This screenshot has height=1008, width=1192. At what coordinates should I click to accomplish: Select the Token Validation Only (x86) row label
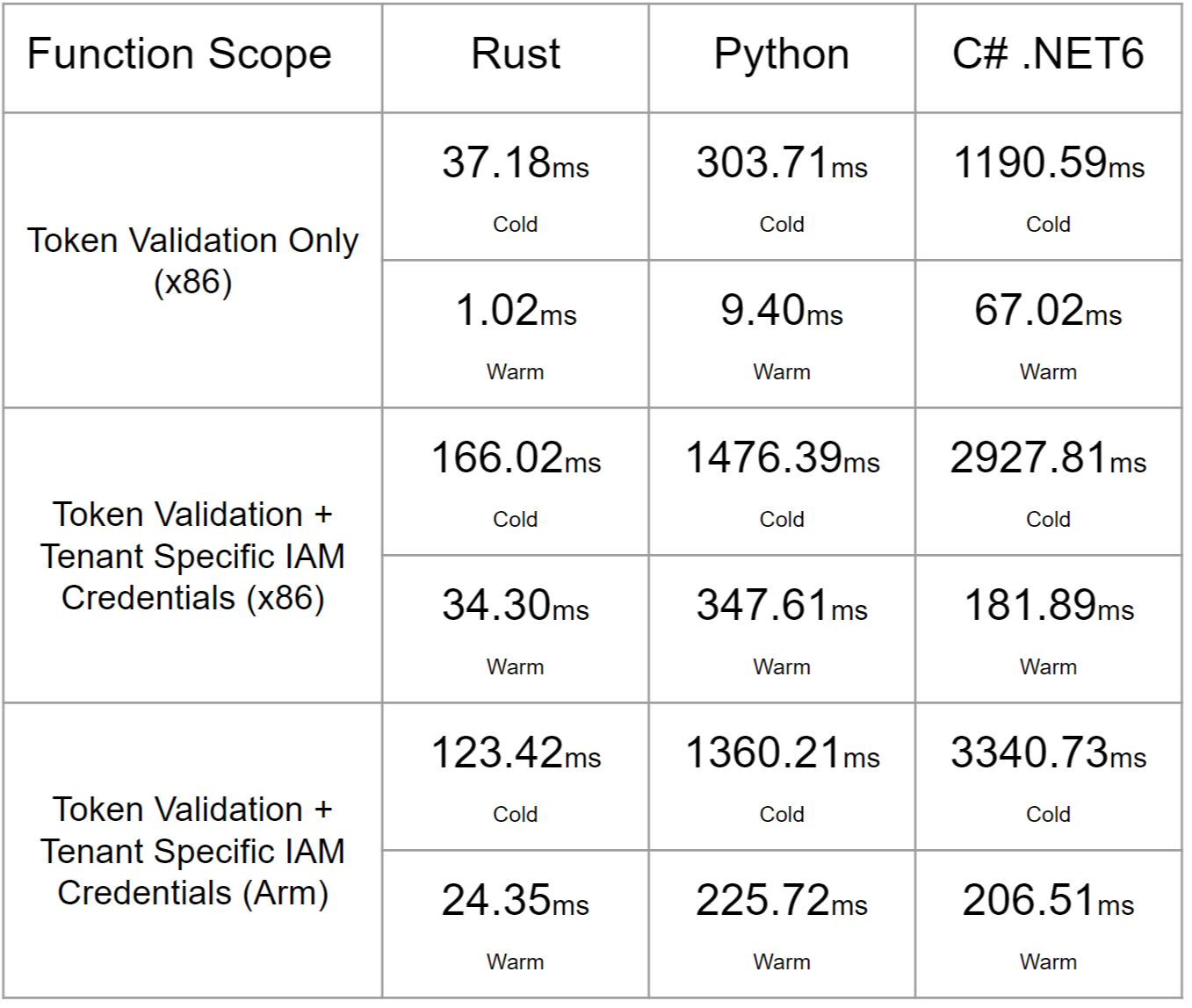pos(192,261)
